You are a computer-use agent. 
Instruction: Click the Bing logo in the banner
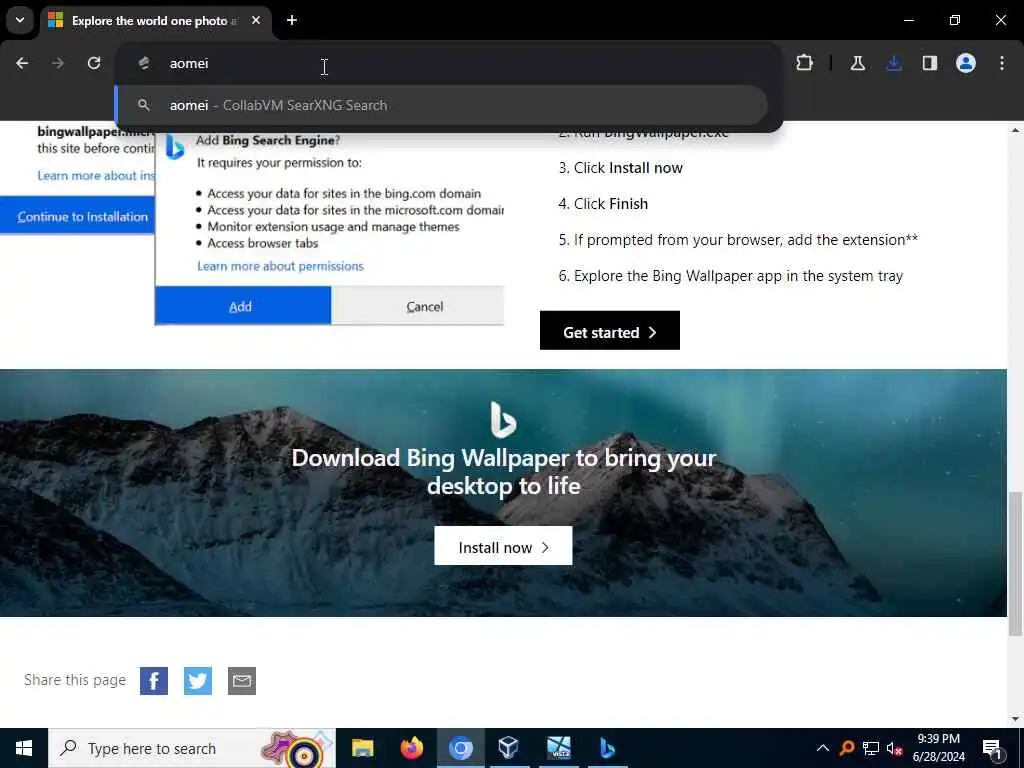pyautogui.click(x=503, y=419)
